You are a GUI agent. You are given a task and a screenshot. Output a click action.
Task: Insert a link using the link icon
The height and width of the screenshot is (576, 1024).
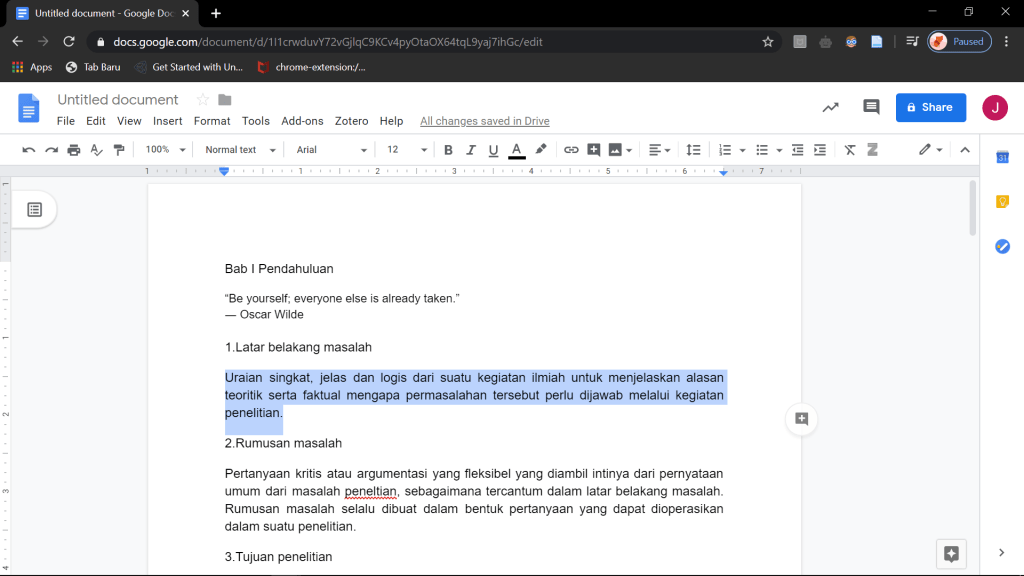coord(571,150)
